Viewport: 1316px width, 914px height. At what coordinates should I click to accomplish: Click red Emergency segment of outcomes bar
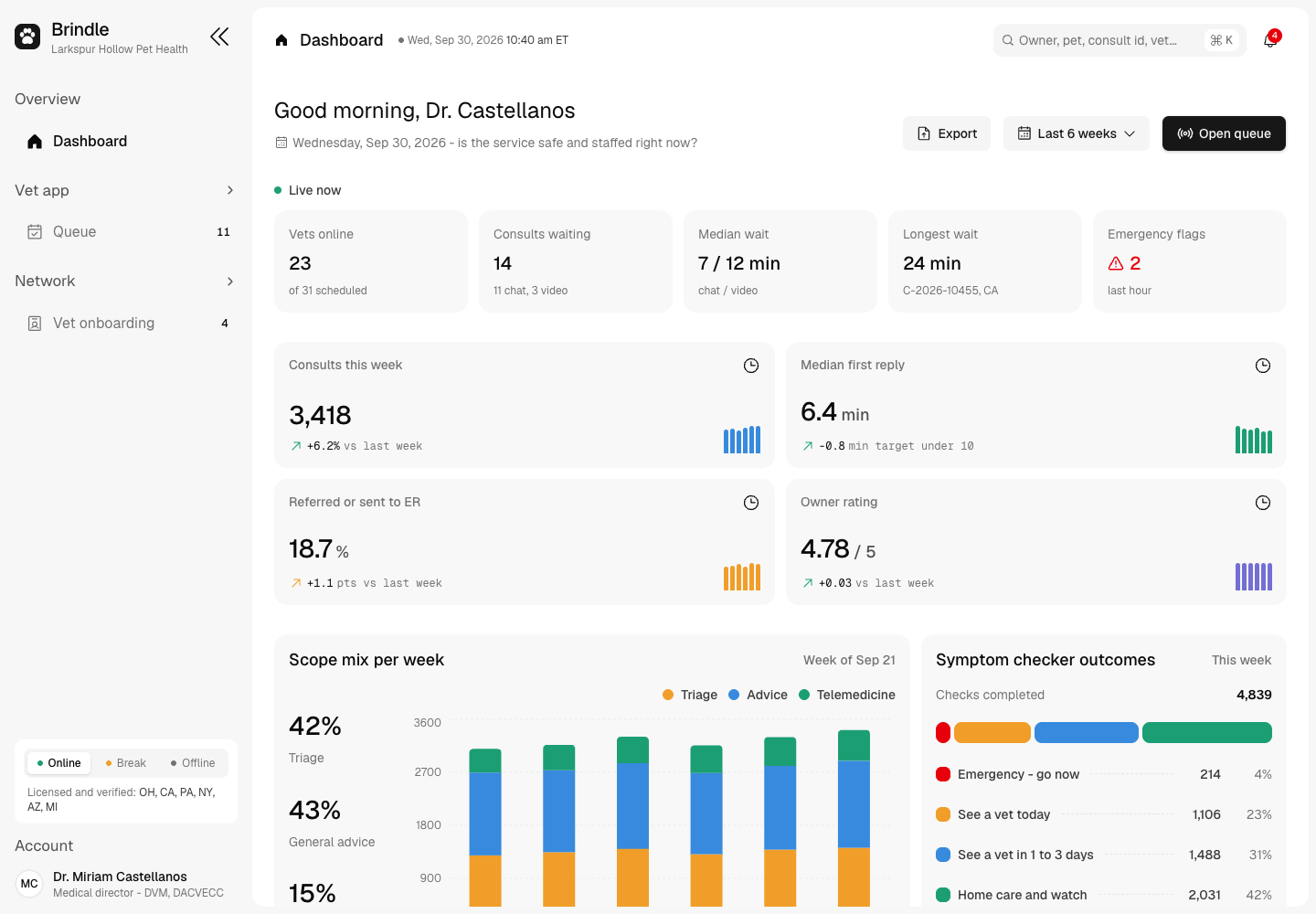coord(943,732)
